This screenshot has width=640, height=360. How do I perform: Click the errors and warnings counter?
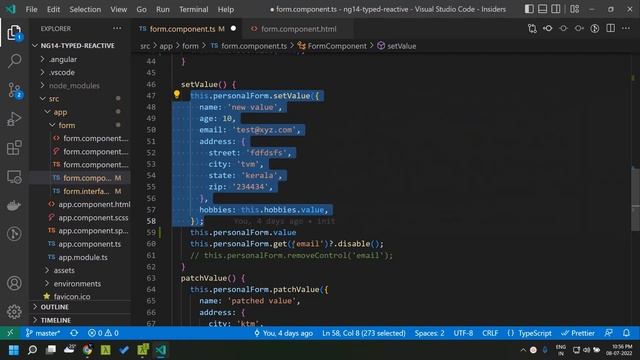pyautogui.click(x=103, y=333)
